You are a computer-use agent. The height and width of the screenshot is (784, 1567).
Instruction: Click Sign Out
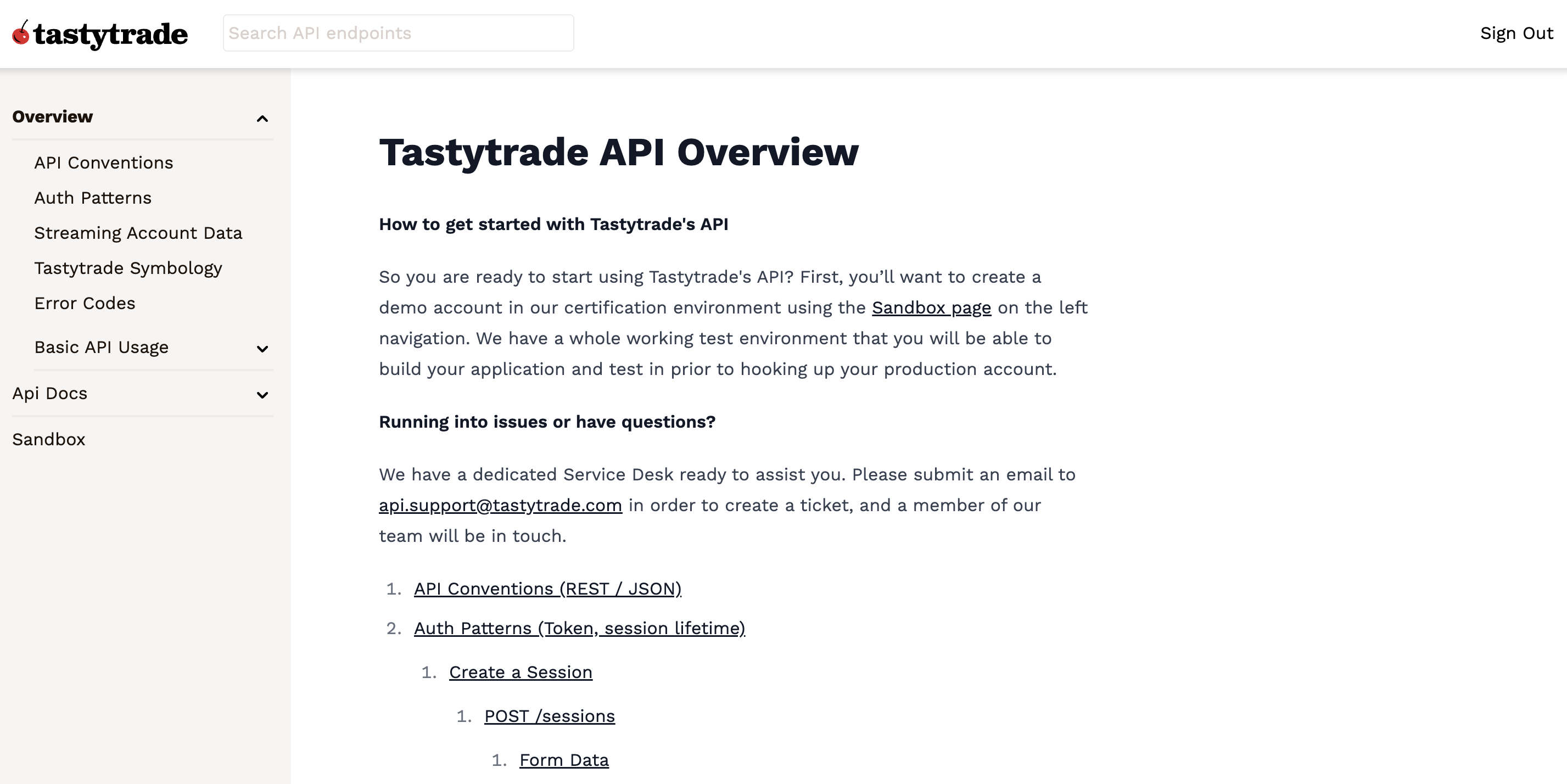click(1515, 33)
